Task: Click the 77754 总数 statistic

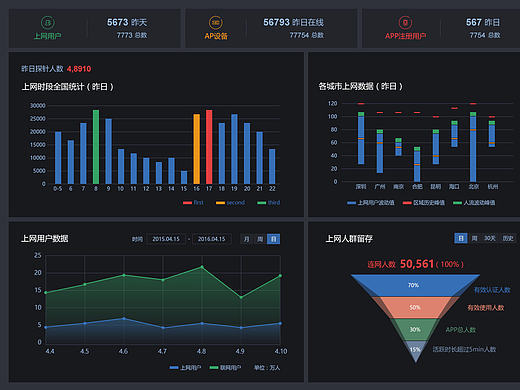Action: point(307,35)
